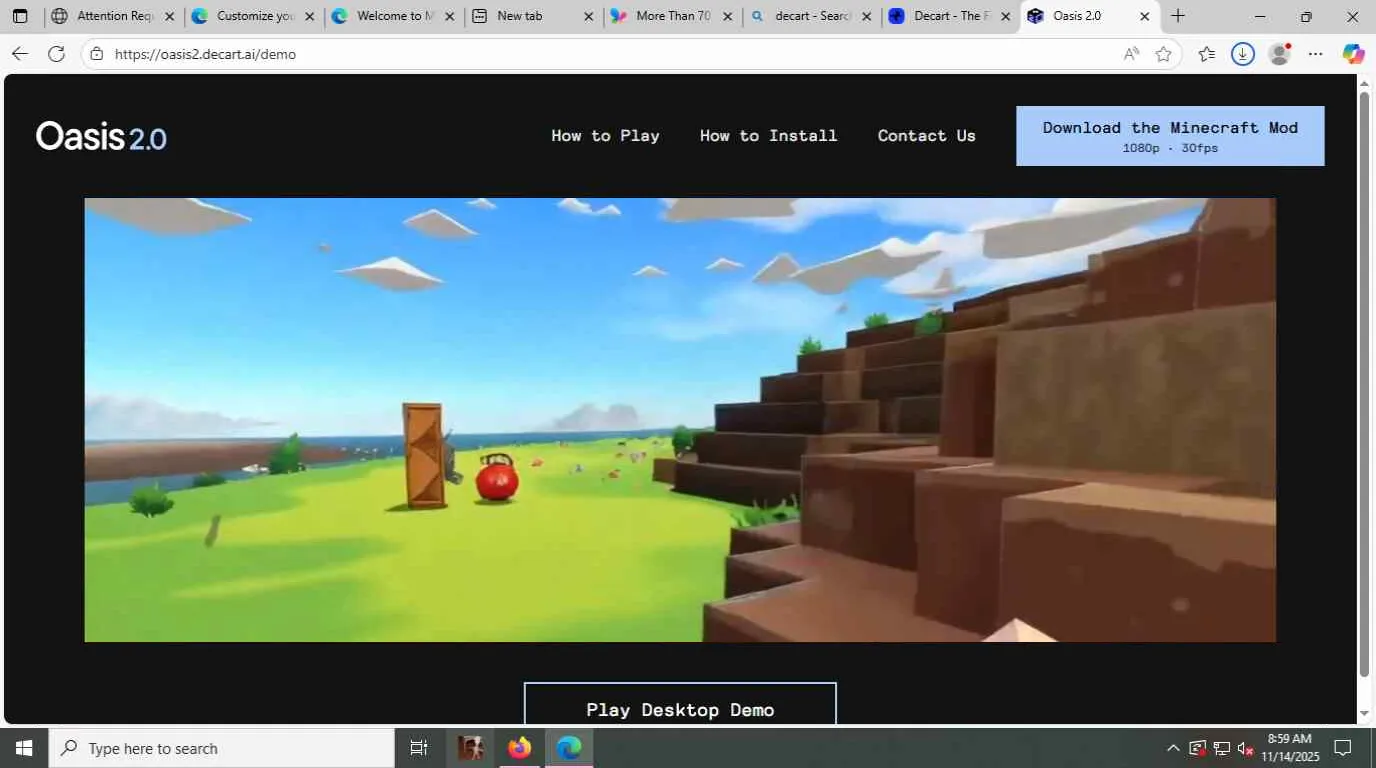Close the decart Search tab
Screen dimensions: 1376x768
coord(867,16)
